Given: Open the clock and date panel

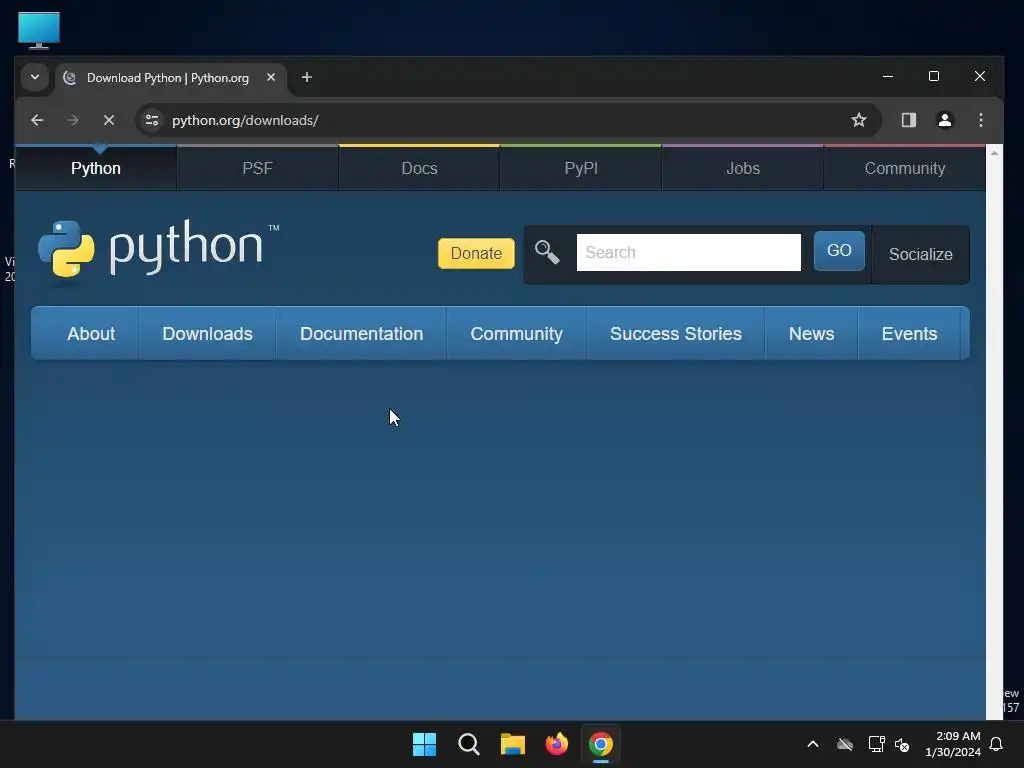Looking at the screenshot, I should point(953,744).
